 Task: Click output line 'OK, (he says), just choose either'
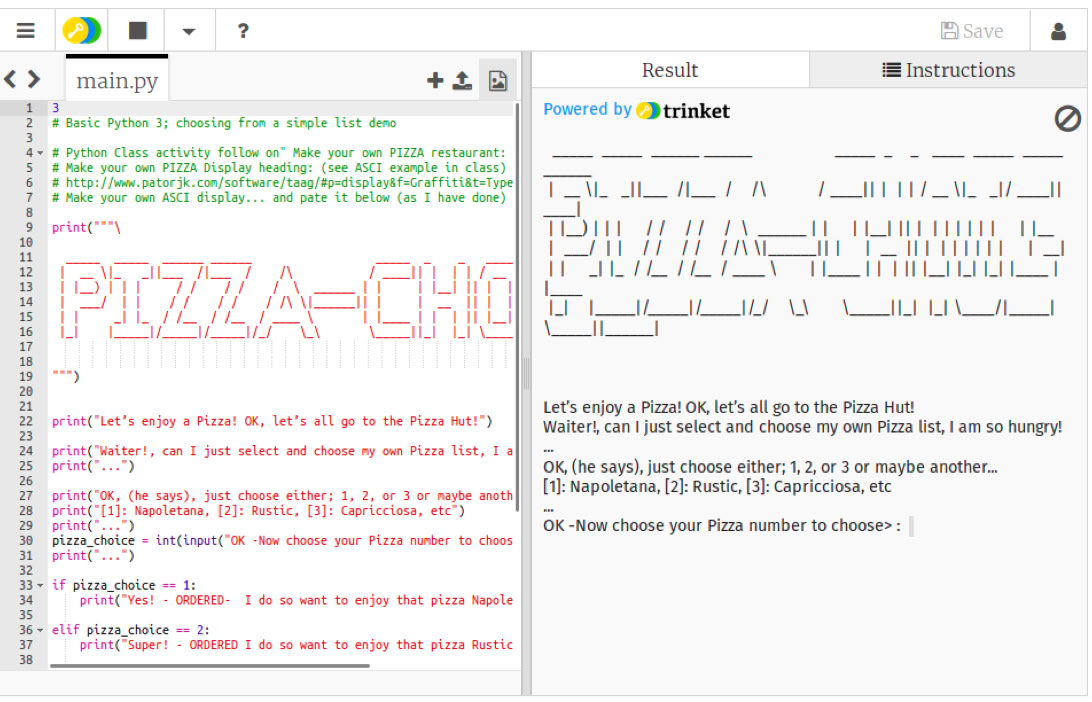(x=770, y=467)
